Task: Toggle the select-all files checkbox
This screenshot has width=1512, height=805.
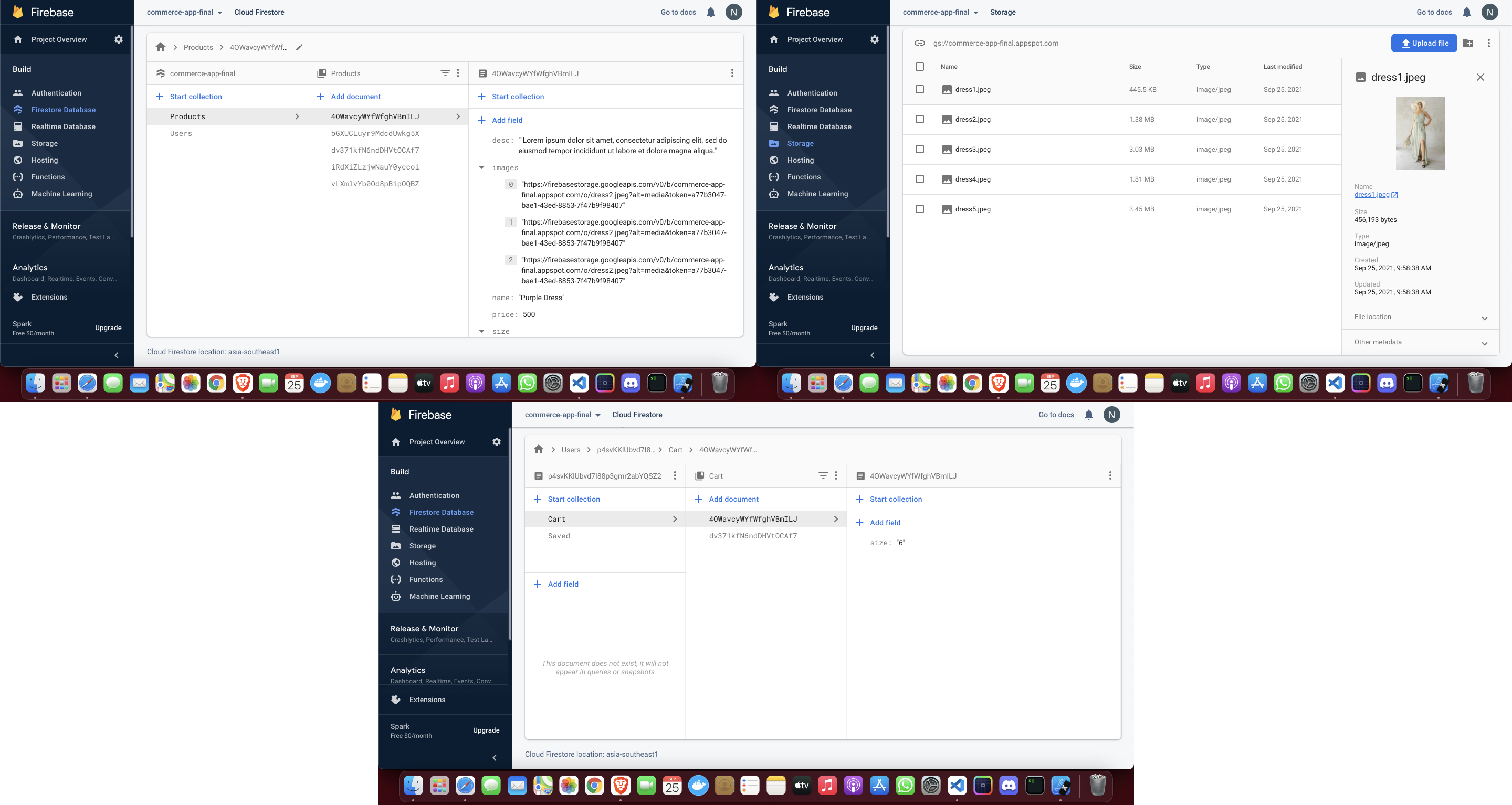Action: pyautogui.click(x=920, y=67)
